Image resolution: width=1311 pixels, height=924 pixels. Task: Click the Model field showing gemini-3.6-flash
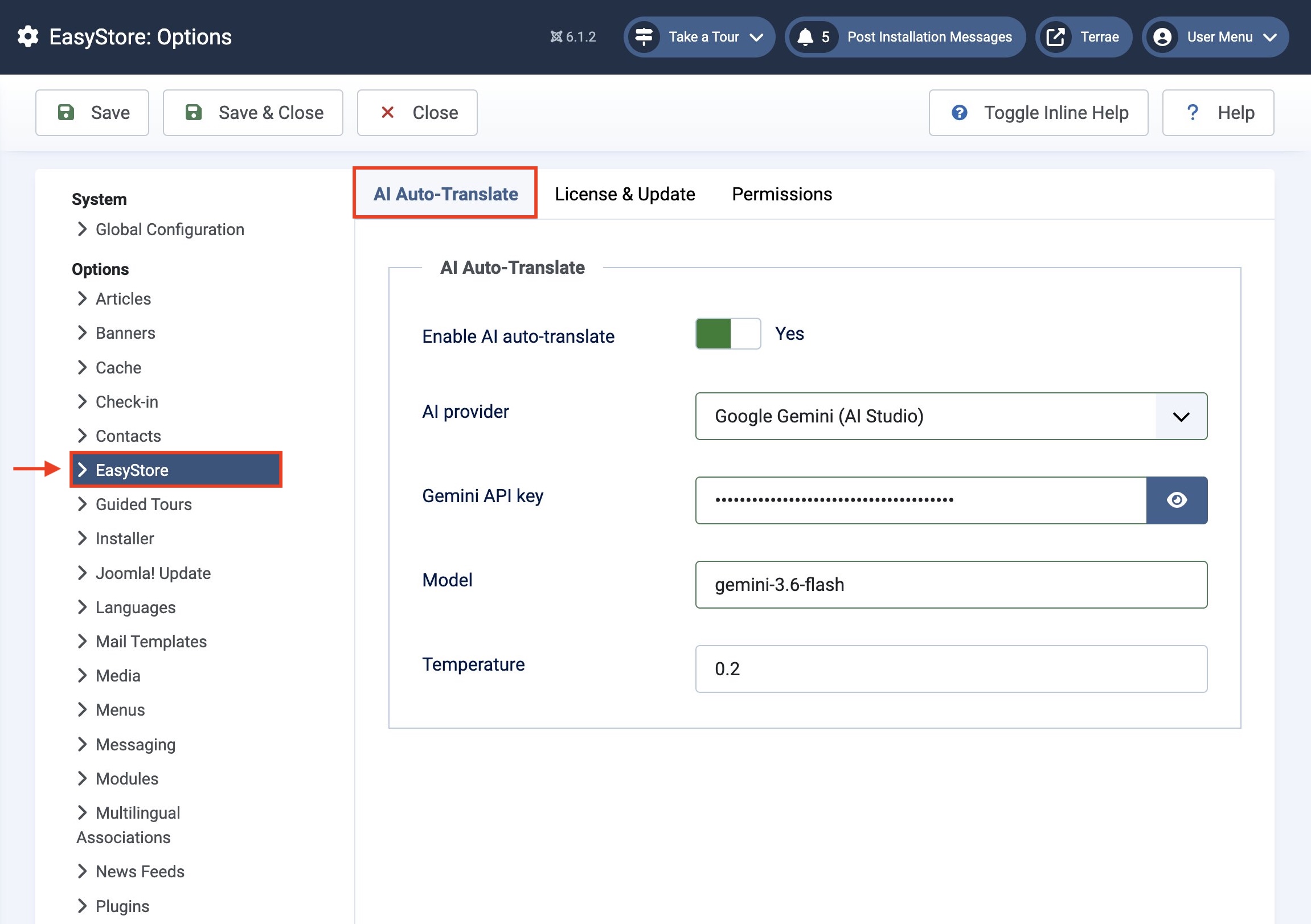coord(951,585)
